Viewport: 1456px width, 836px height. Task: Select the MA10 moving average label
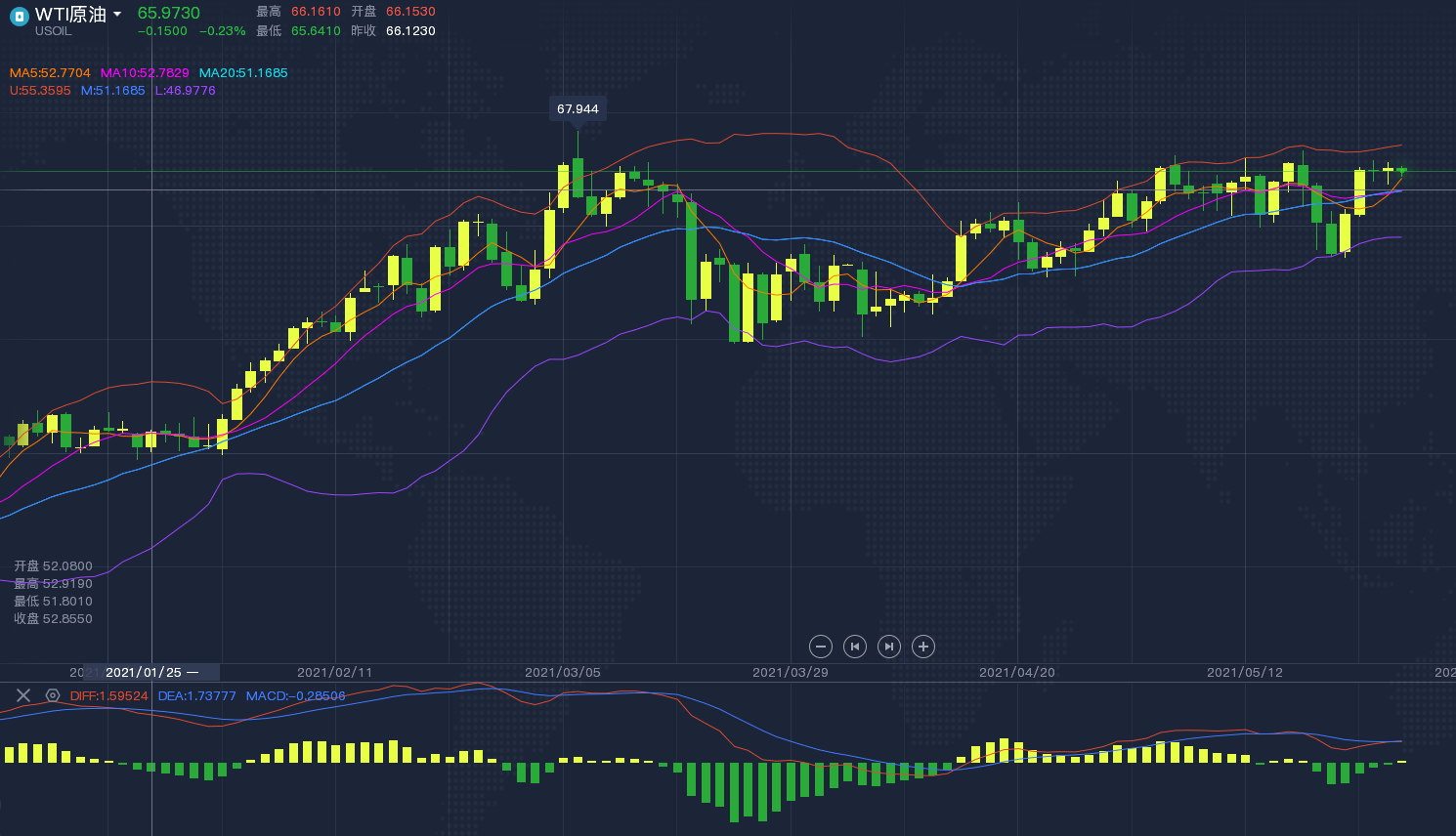(145, 73)
